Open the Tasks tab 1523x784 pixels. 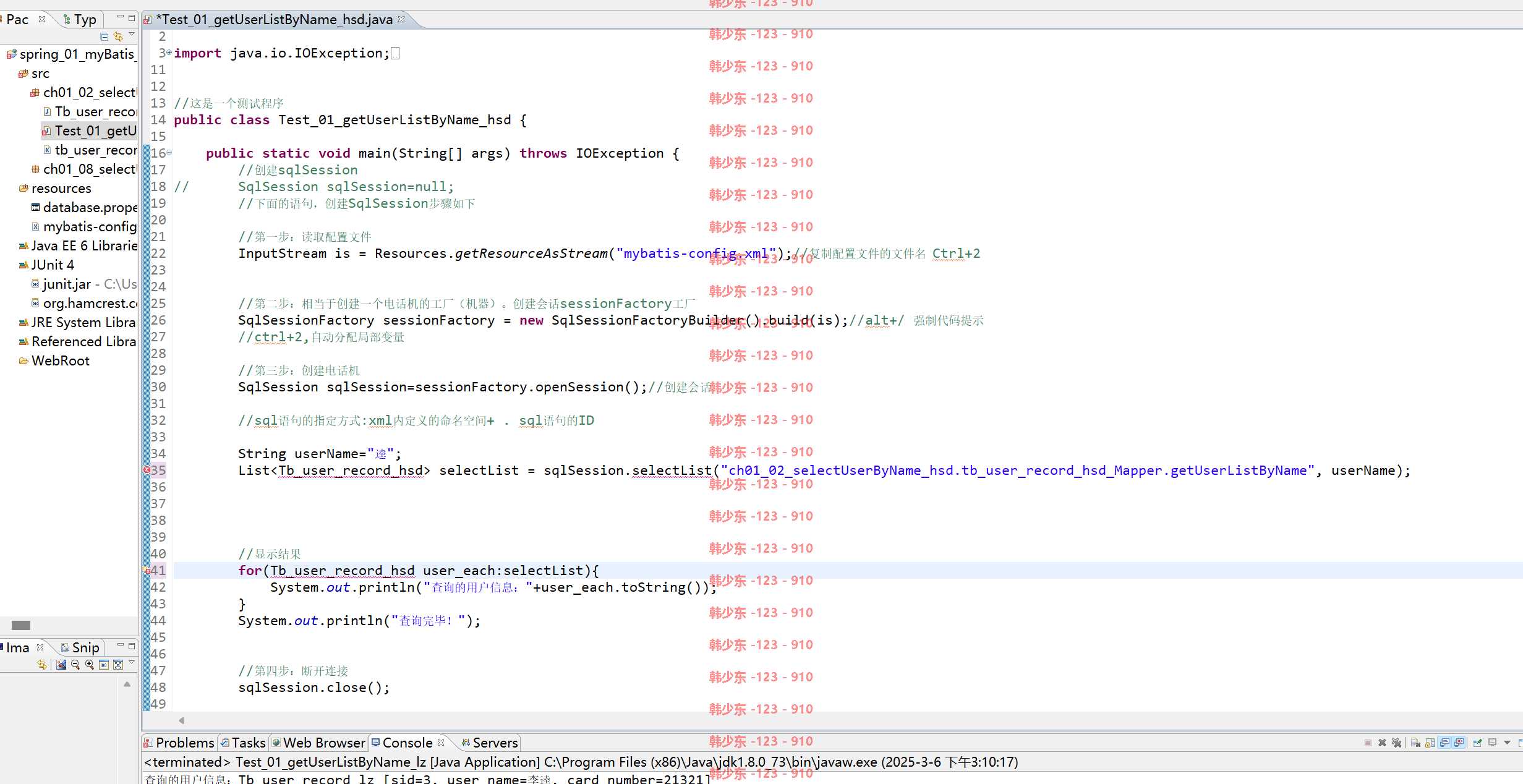[242, 743]
